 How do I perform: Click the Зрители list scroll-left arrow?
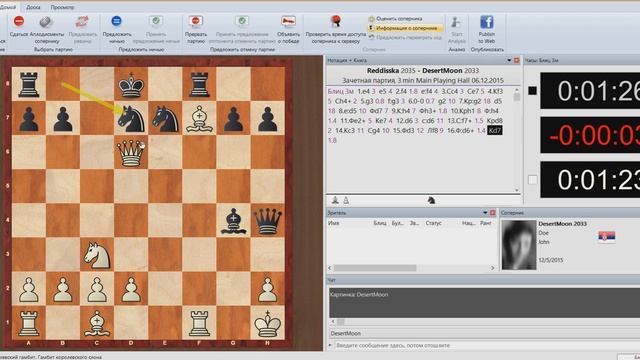[x=330, y=268]
